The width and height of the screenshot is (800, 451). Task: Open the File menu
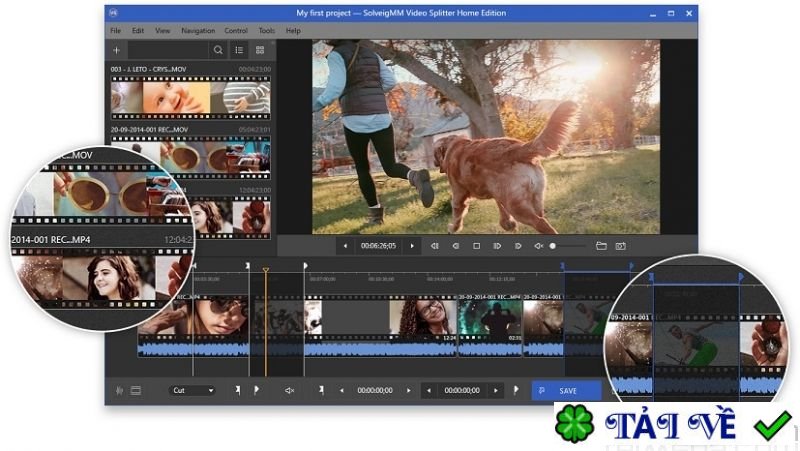(x=116, y=31)
